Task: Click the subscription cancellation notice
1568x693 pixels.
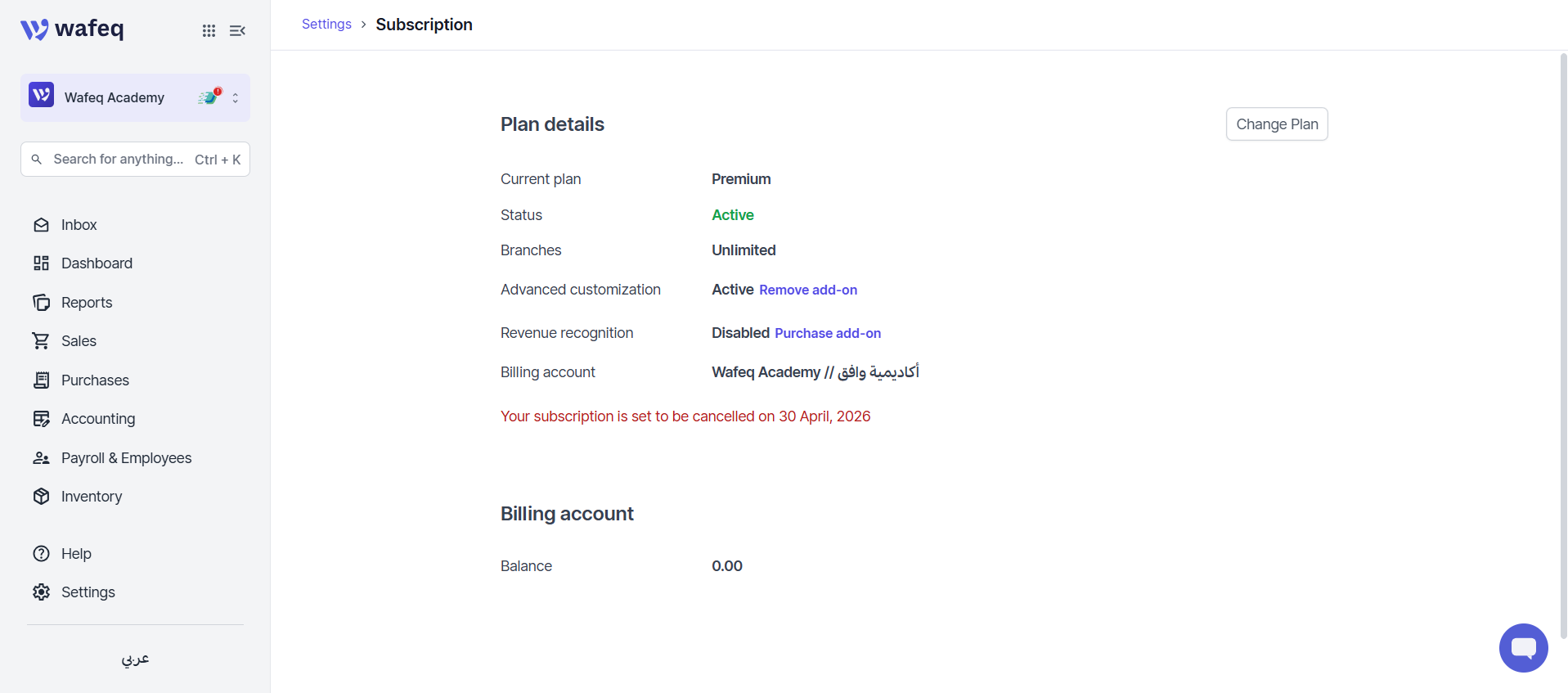Action: coord(685,416)
